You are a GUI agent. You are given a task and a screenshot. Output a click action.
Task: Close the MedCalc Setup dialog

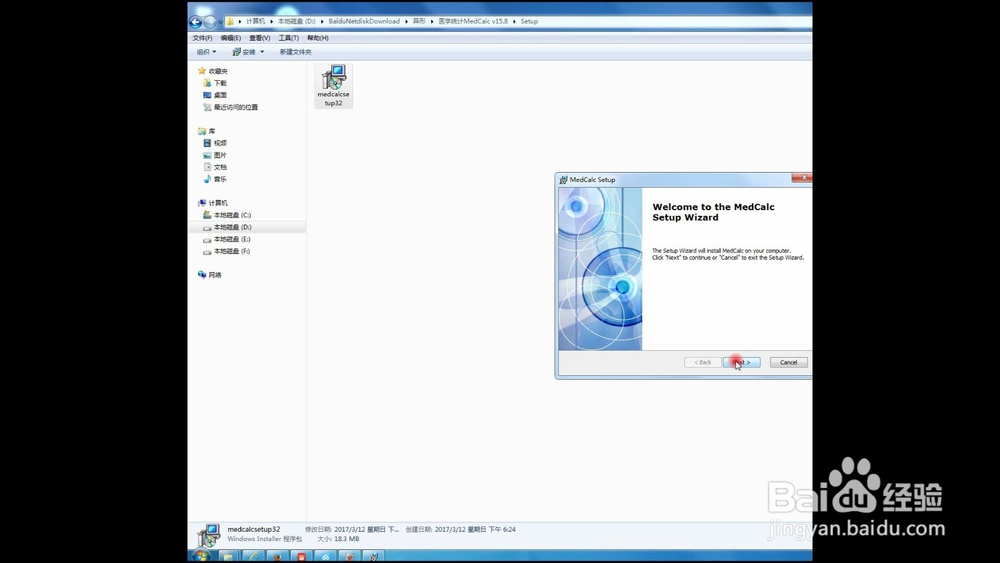802,178
